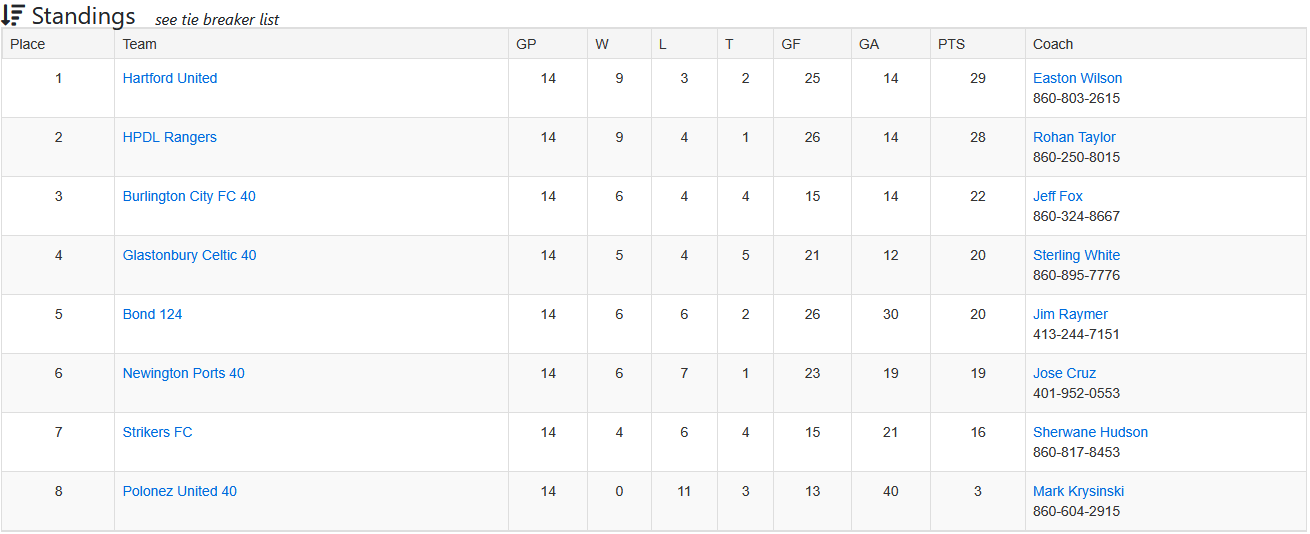The image size is (1310, 534).
Task: Open coach Jeff Fox's profile link
Action: (1058, 196)
